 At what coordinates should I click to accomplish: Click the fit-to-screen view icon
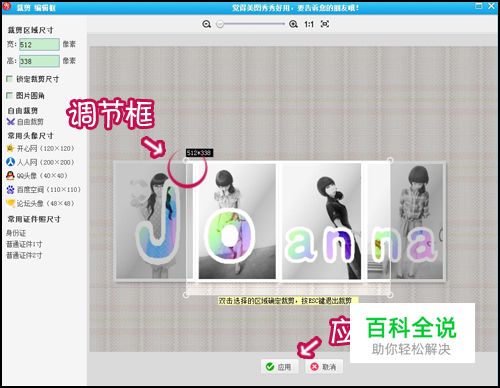coord(325,24)
